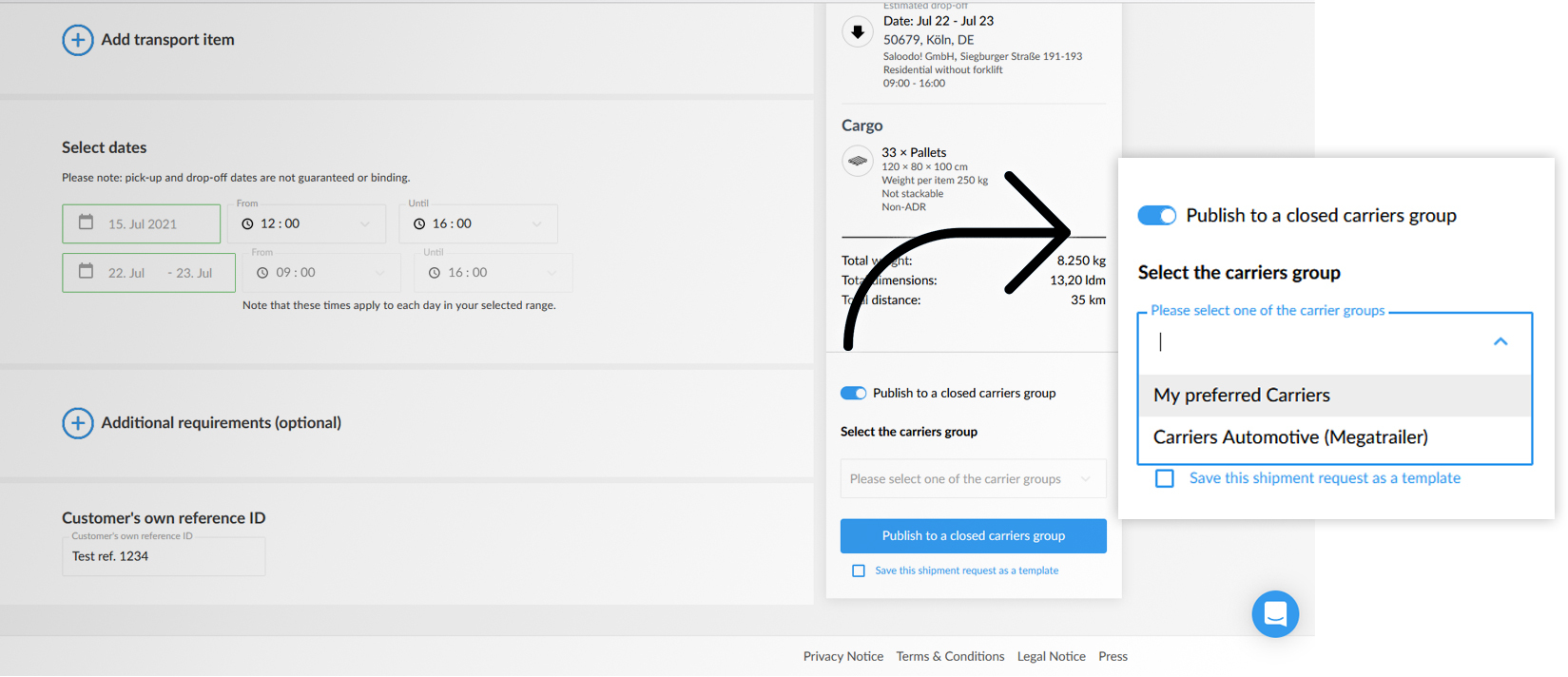
Task: Open the Privacy Notice link
Action: (x=842, y=657)
